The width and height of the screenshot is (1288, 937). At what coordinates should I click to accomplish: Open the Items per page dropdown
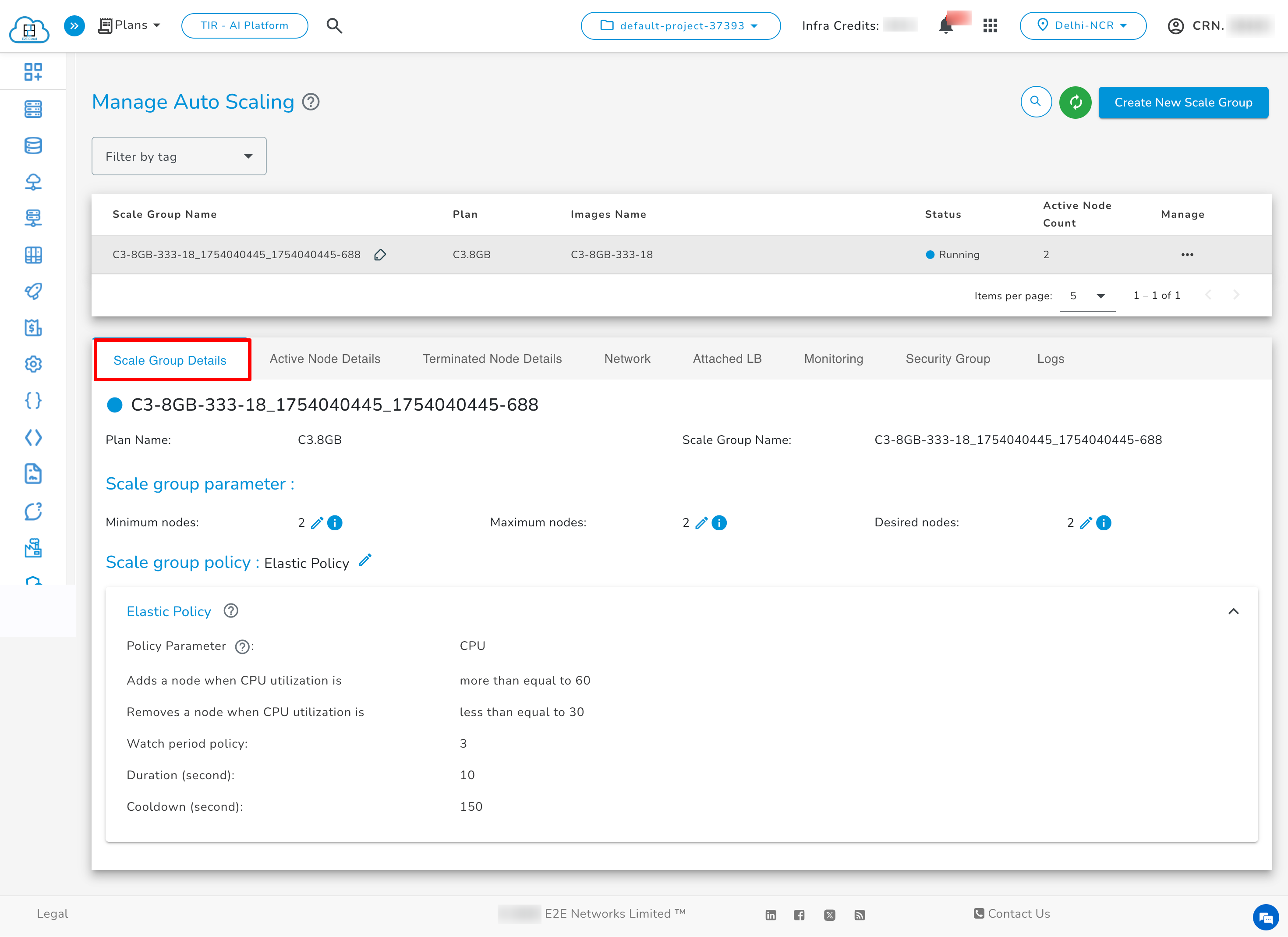tap(1087, 295)
